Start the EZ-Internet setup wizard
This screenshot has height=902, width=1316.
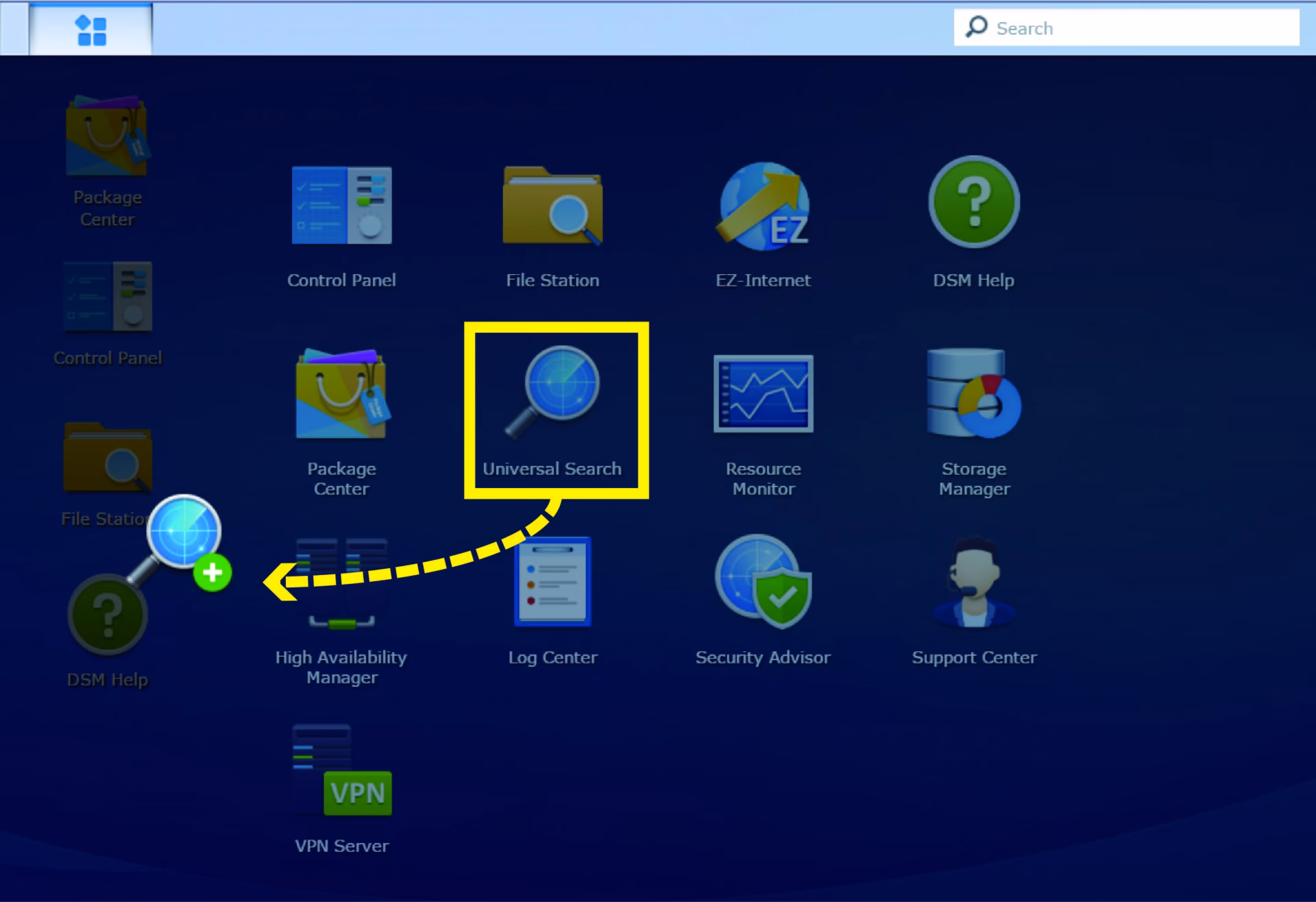763,206
